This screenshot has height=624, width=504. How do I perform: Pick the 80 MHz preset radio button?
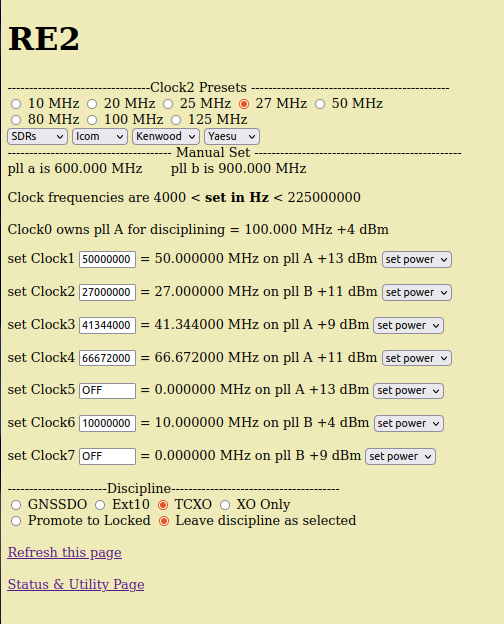[x=16, y=120]
